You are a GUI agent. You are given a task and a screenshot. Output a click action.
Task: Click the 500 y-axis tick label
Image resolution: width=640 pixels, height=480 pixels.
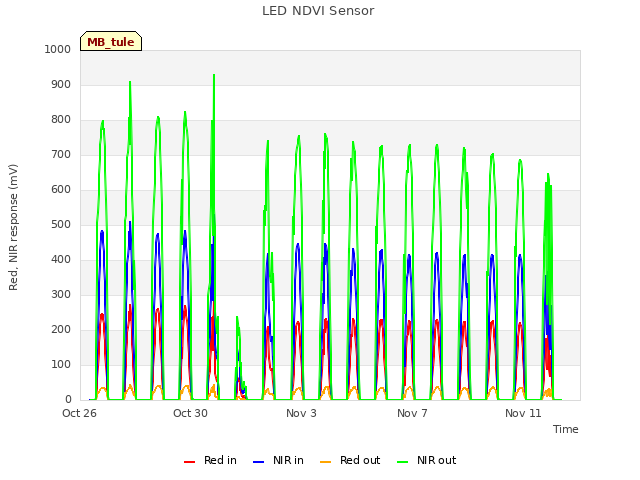pyautogui.click(x=61, y=224)
